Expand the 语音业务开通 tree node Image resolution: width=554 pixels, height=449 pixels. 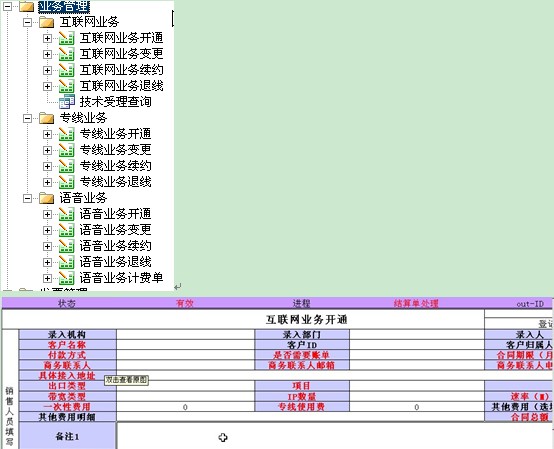point(47,214)
